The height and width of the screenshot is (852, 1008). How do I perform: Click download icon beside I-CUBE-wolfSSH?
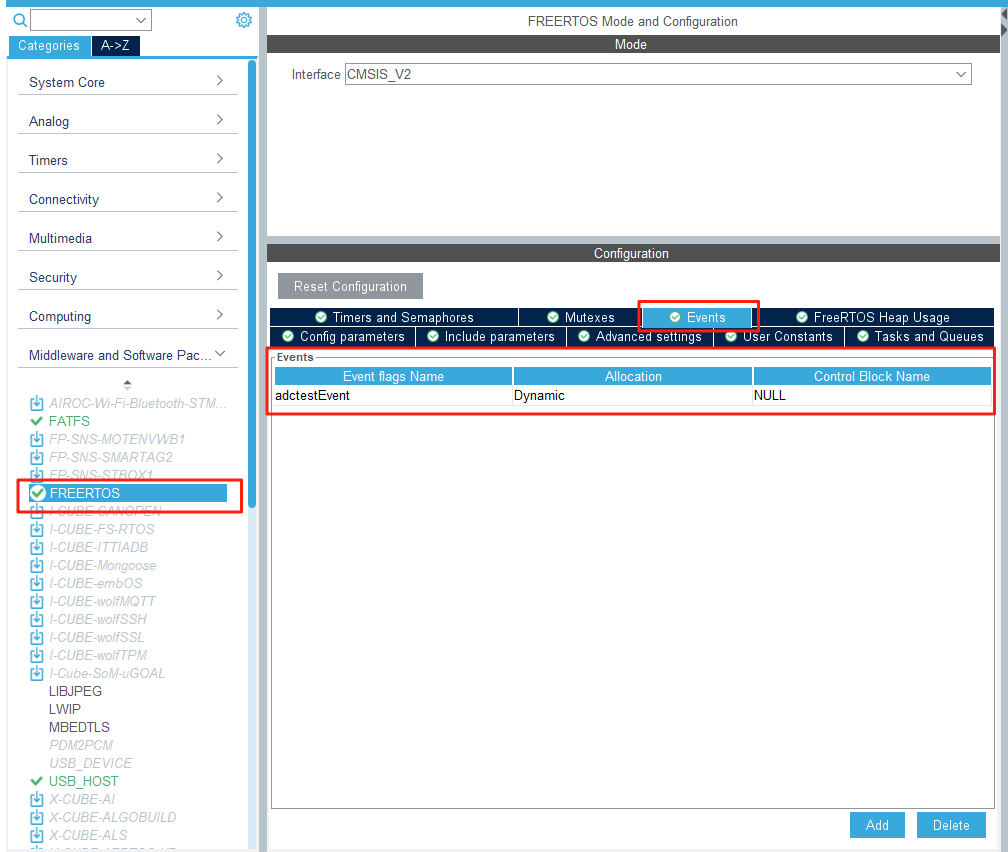click(x=37, y=620)
